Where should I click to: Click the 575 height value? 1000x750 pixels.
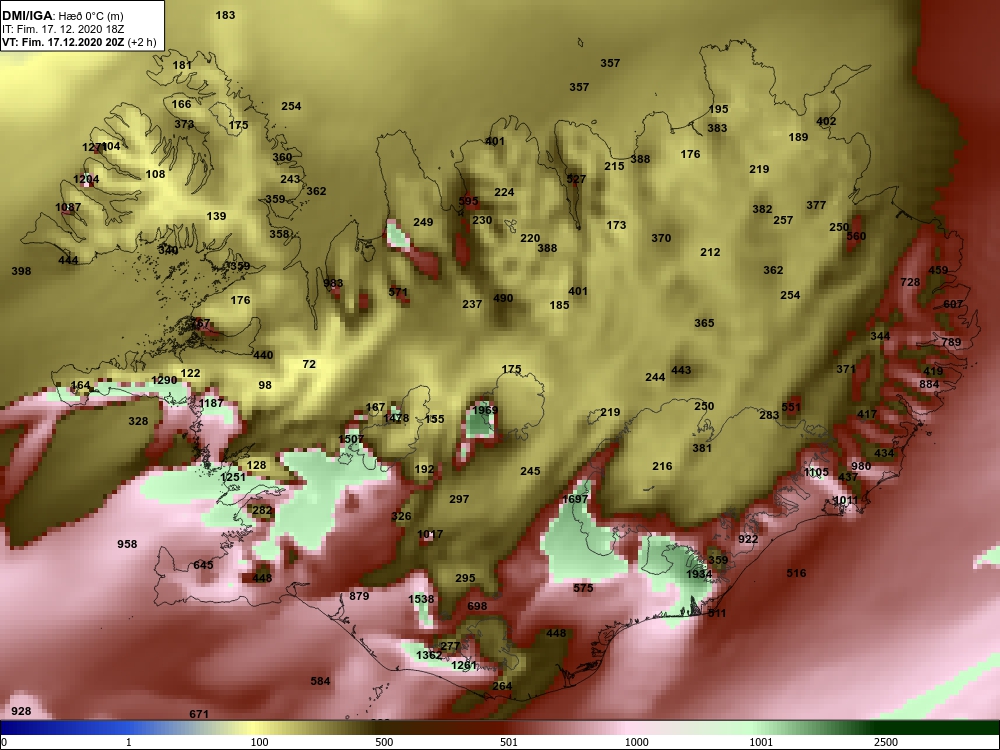click(x=584, y=588)
